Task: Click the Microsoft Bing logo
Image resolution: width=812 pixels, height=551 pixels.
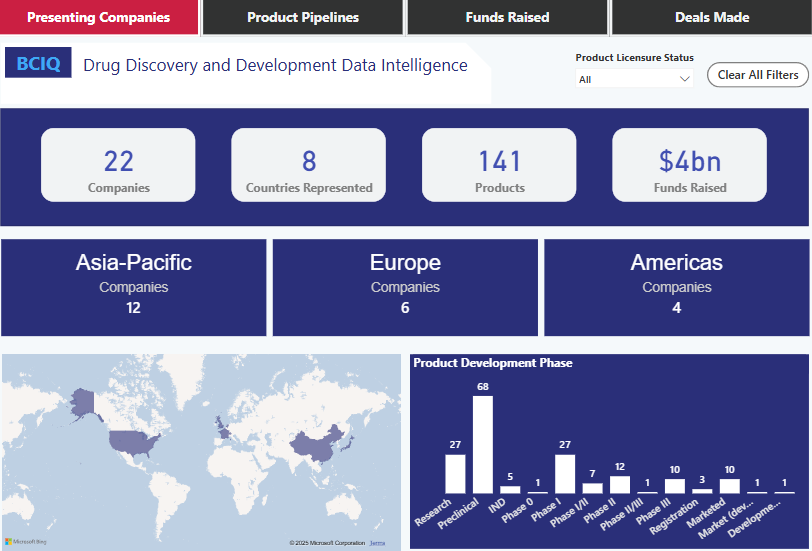Action: point(26,542)
